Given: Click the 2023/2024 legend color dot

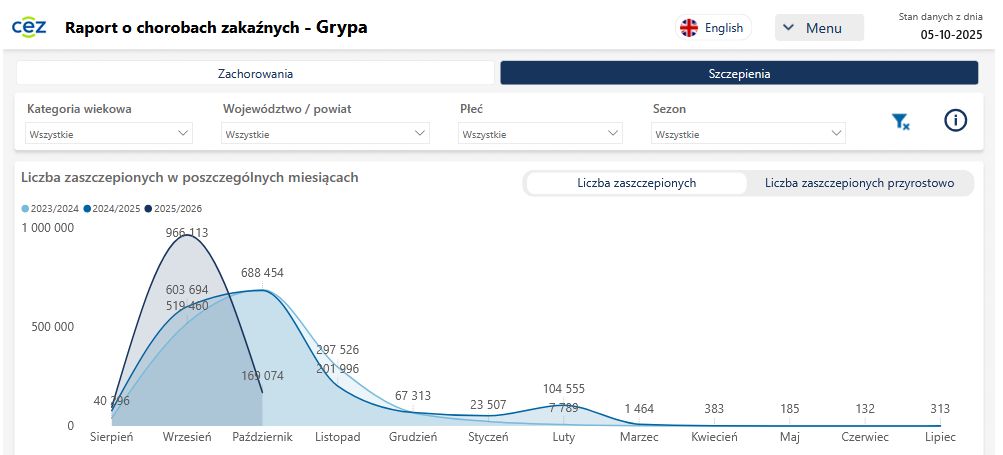Looking at the screenshot, I should click(x=25, y=209).
